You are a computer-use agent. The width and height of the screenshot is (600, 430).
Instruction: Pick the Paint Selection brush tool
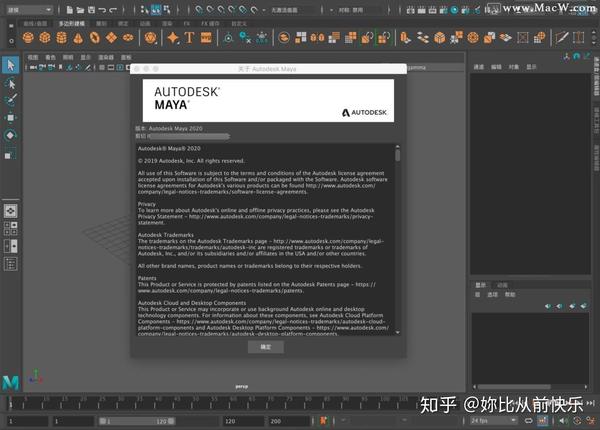tap(11, 100)
